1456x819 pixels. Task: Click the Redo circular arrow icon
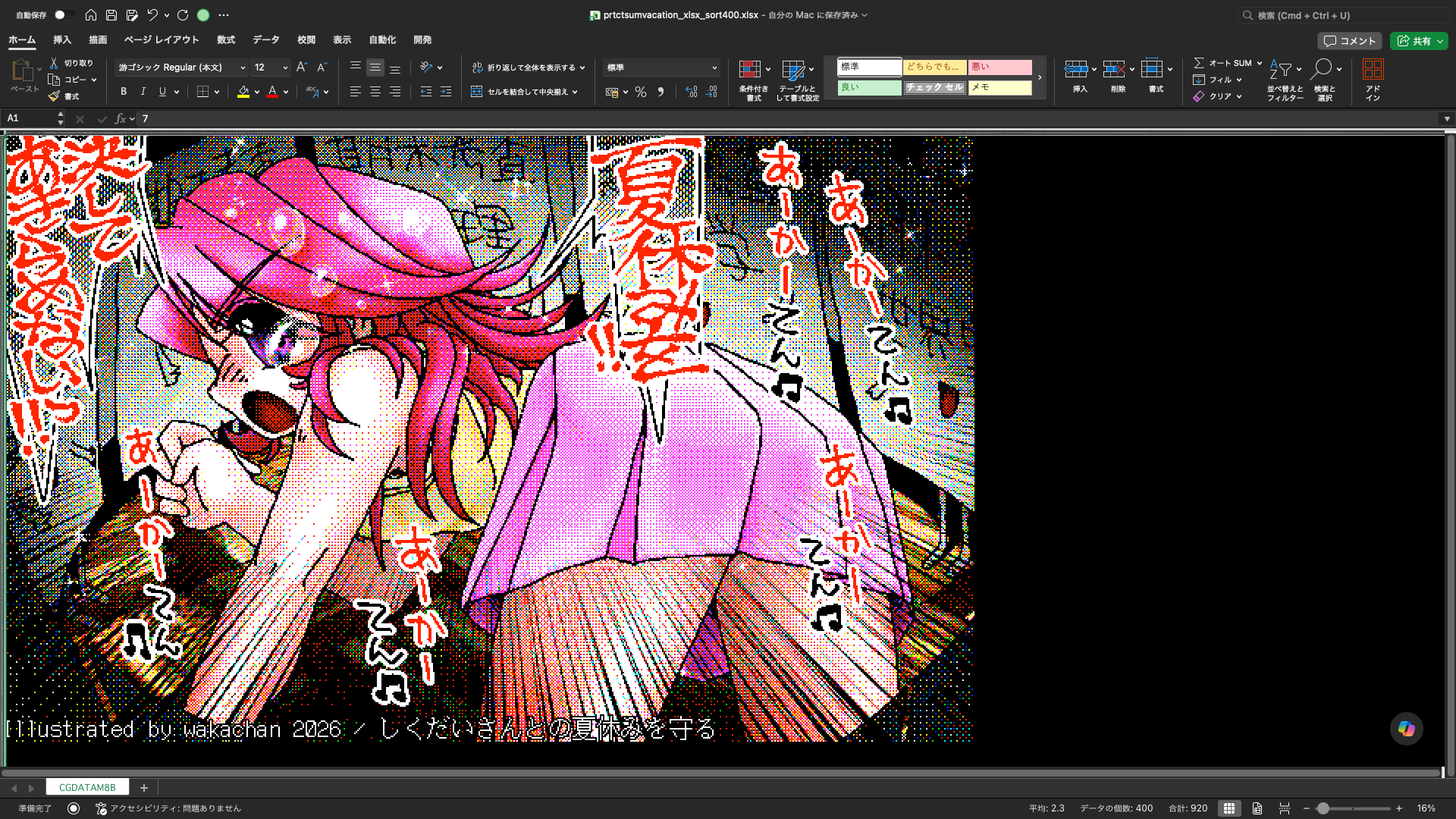183,15
